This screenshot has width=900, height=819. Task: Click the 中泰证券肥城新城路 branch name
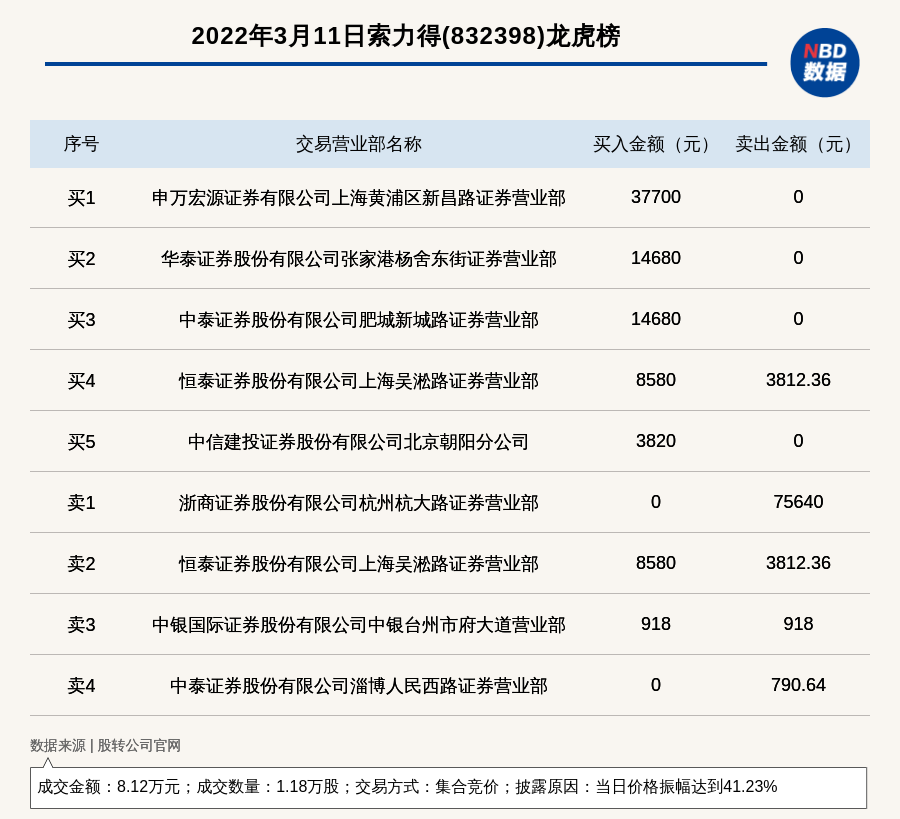(x=358, y=320)
